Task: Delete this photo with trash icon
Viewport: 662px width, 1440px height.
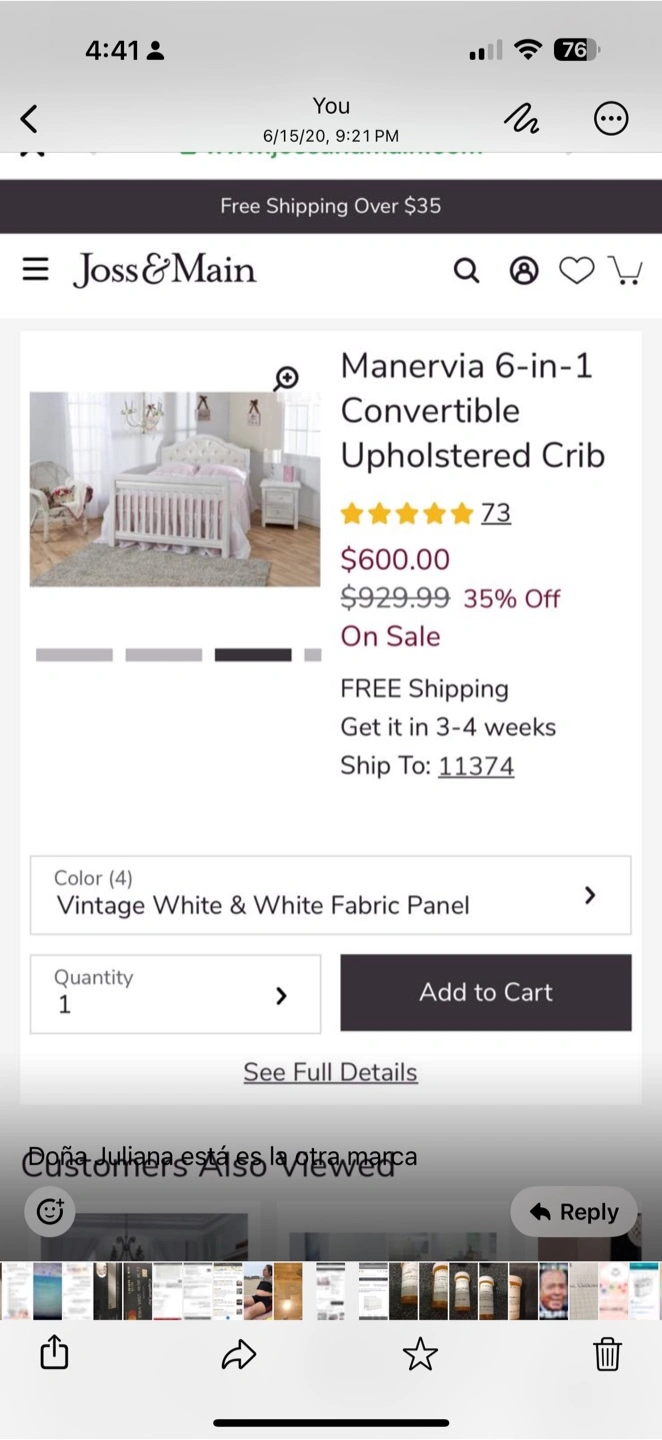Action: coord(607,1354)
